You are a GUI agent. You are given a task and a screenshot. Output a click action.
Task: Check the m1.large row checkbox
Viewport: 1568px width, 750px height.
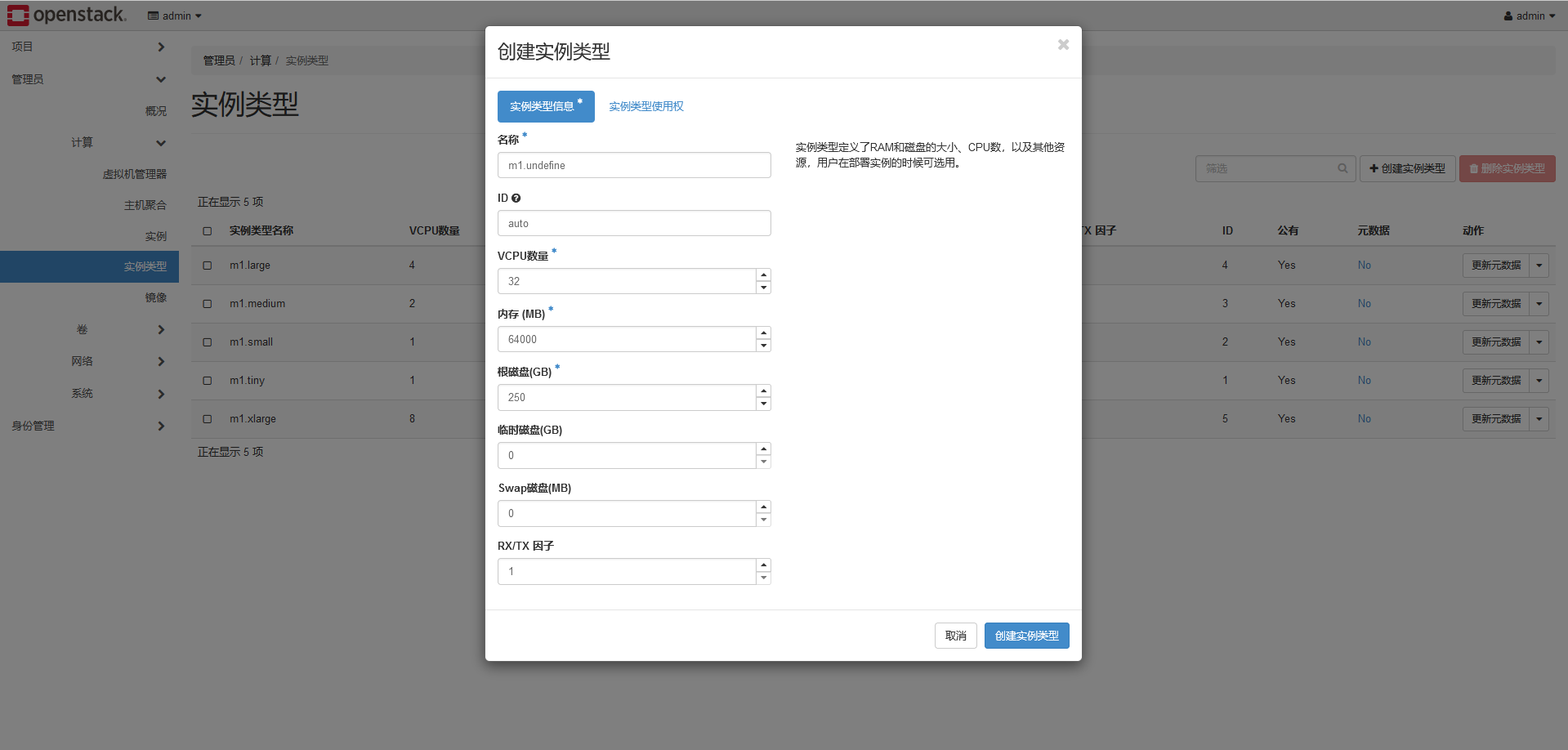208,266
